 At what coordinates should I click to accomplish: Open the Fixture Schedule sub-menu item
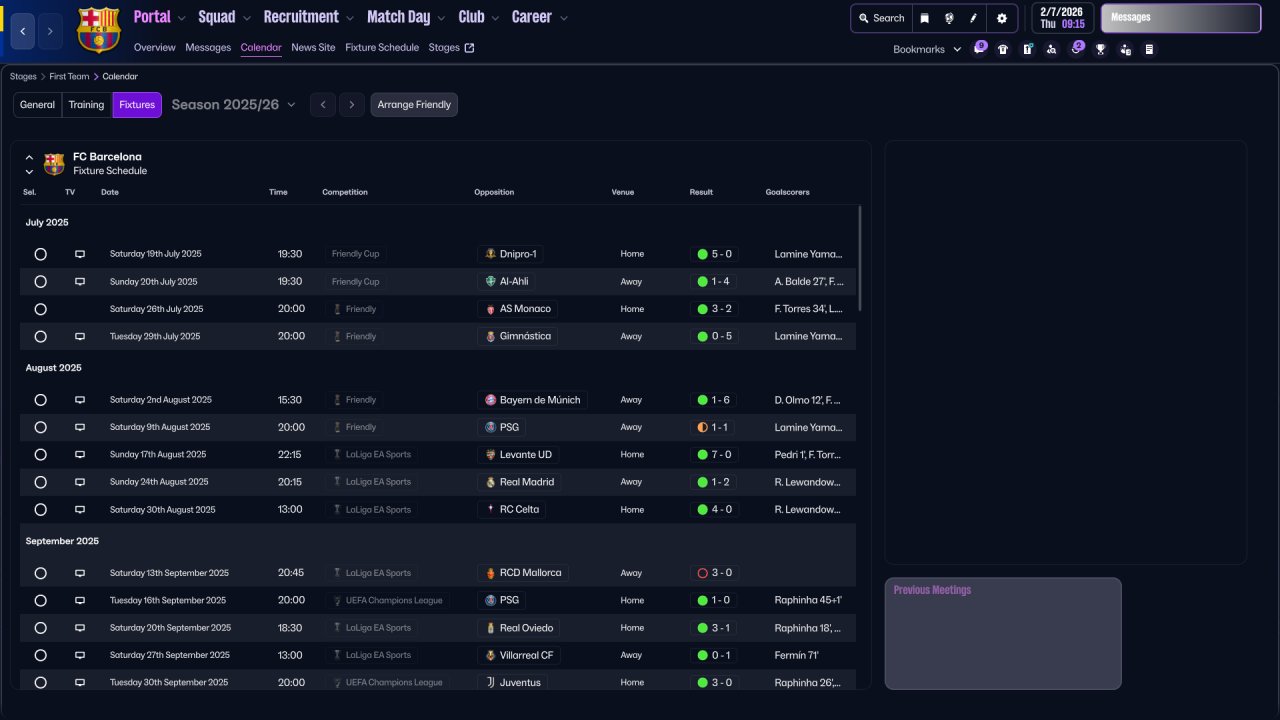(x=382, y=48)
